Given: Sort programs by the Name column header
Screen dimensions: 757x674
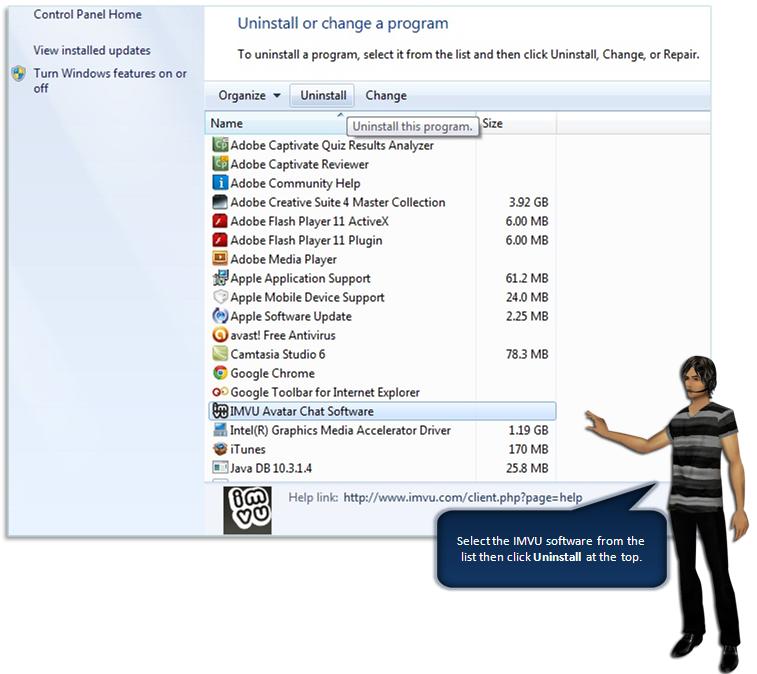Looking at the screenshot, I should (x=227, y=124).
